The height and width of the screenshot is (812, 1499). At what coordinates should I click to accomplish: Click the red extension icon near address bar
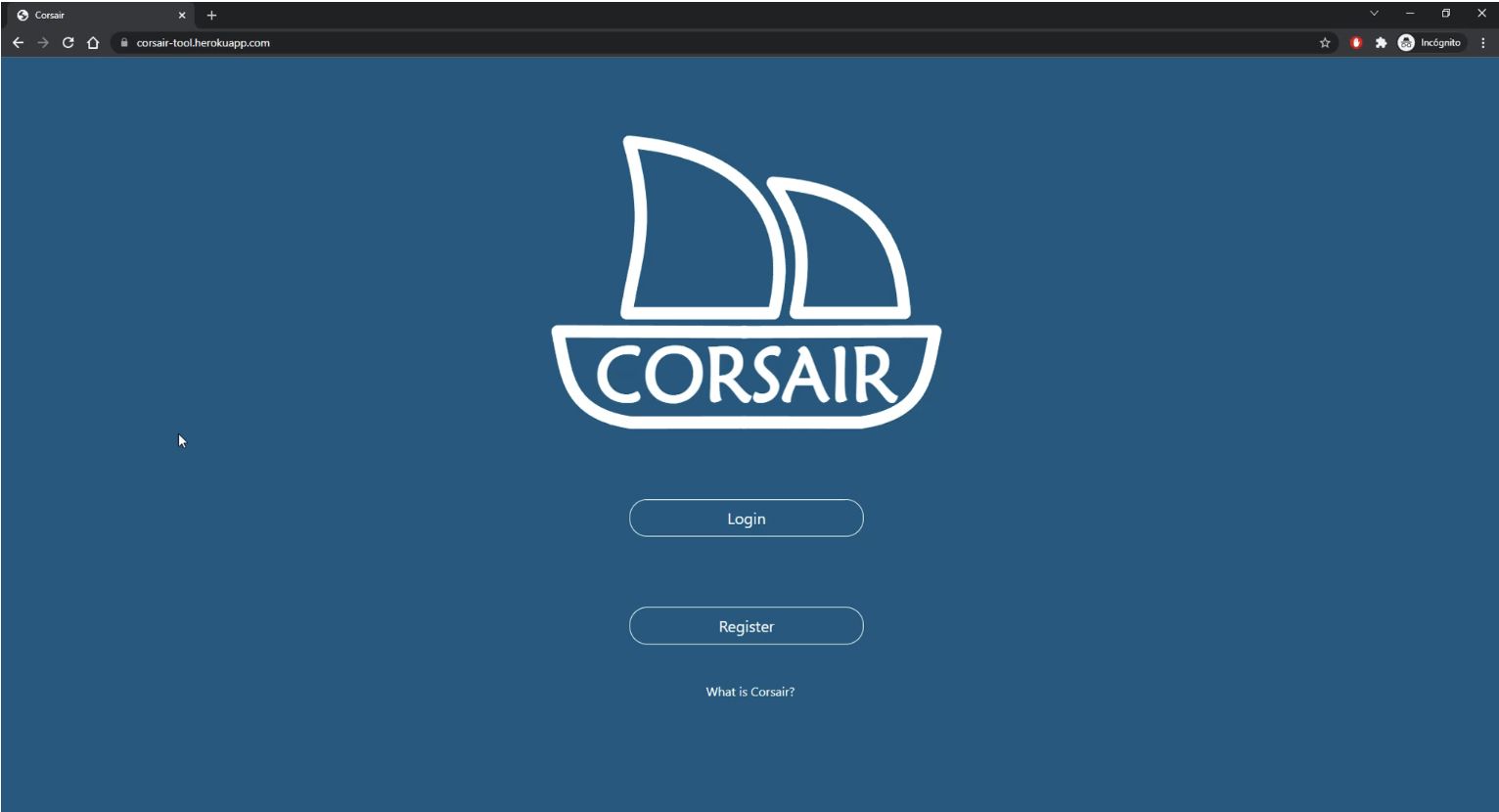click(1355, 42)
